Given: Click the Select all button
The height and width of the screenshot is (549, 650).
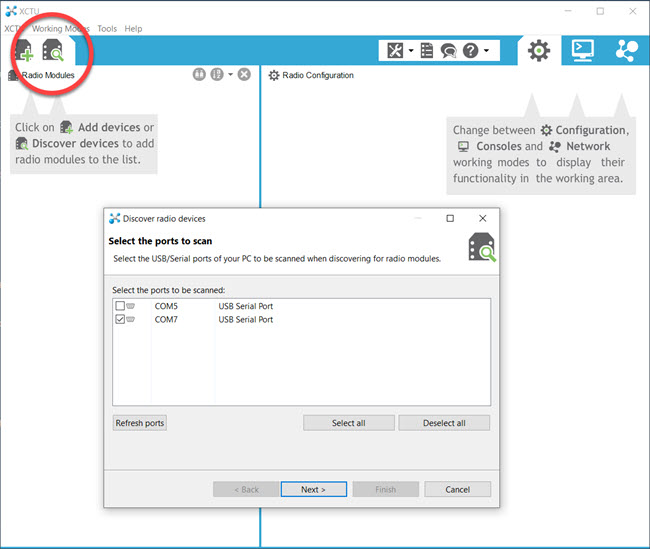Looking at the screenshot, I should [x=348, y=423].
